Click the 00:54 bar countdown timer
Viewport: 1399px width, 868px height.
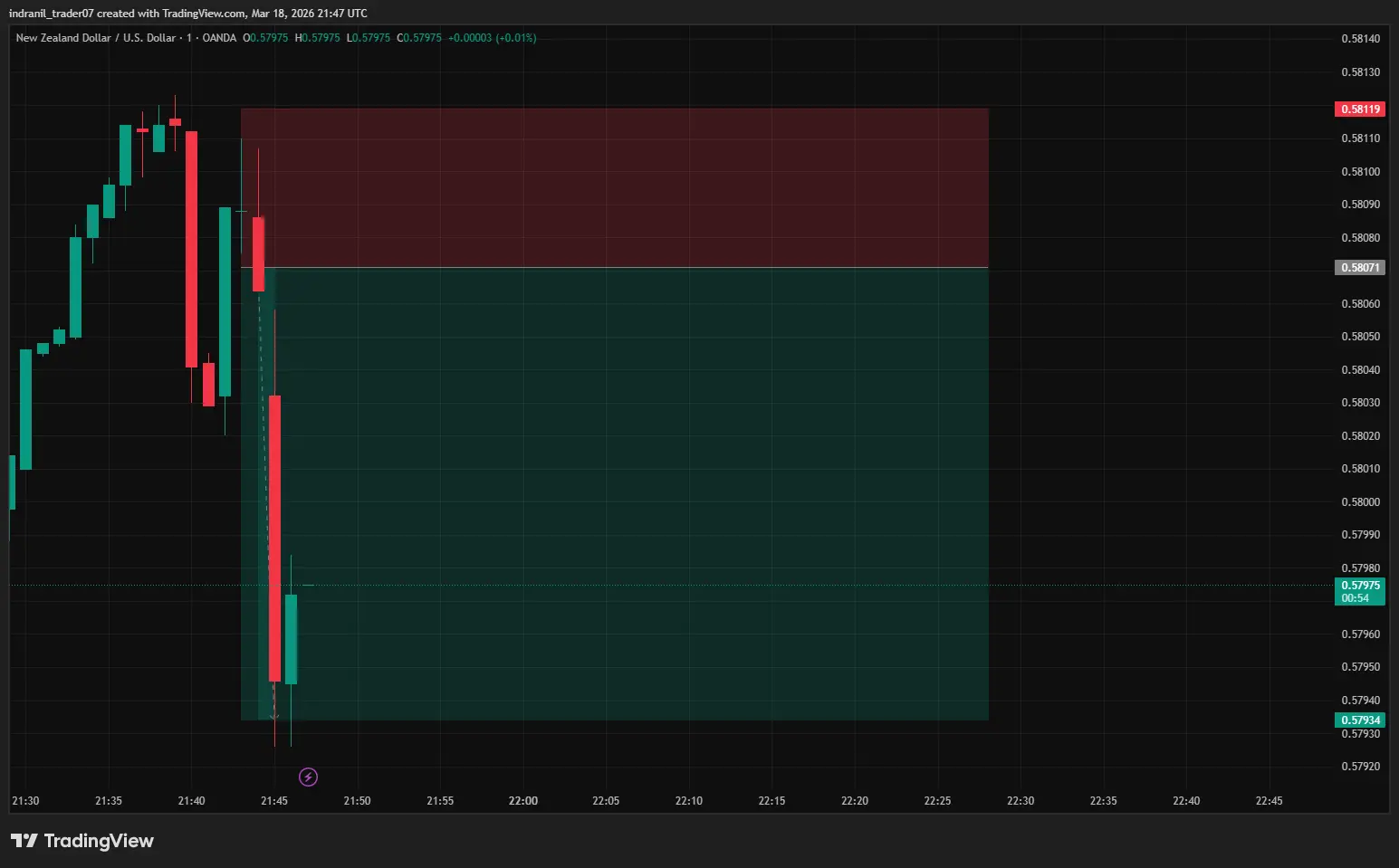click(x=1356, y=598)
